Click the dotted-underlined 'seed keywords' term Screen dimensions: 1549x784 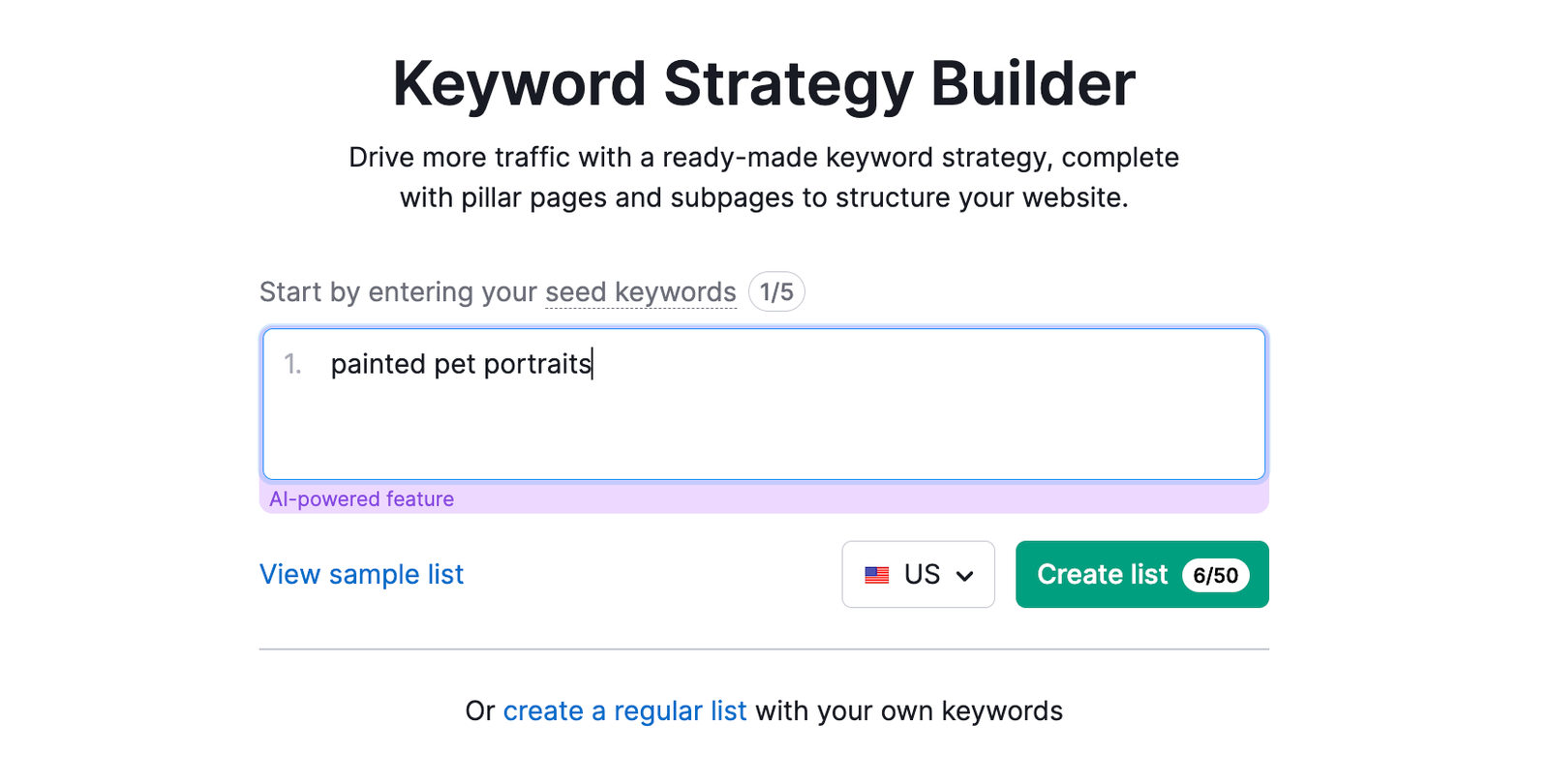click(x=640, y=291)
